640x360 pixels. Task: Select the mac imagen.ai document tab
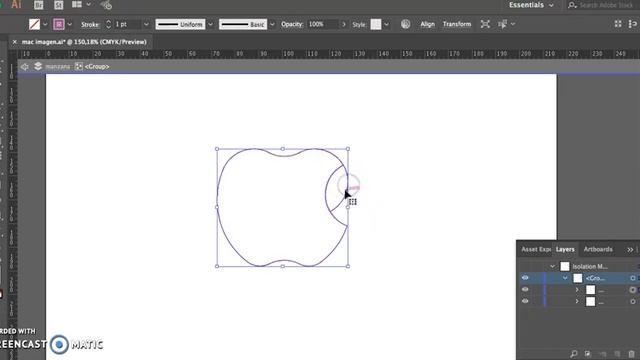pyautogui.click(x=84, y=42)
